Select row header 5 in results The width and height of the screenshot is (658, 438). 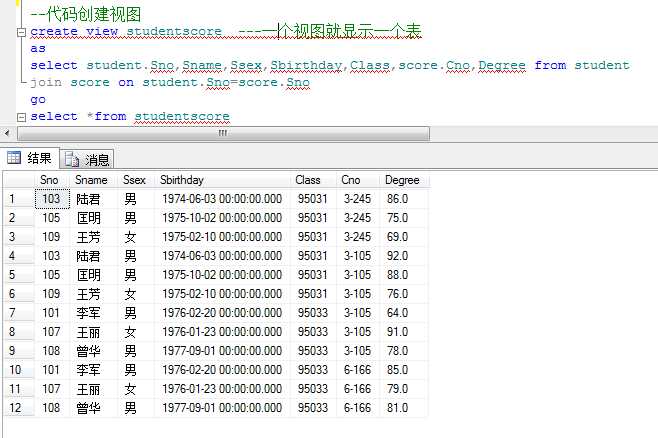pyautogui.click(x=19, y=275)
